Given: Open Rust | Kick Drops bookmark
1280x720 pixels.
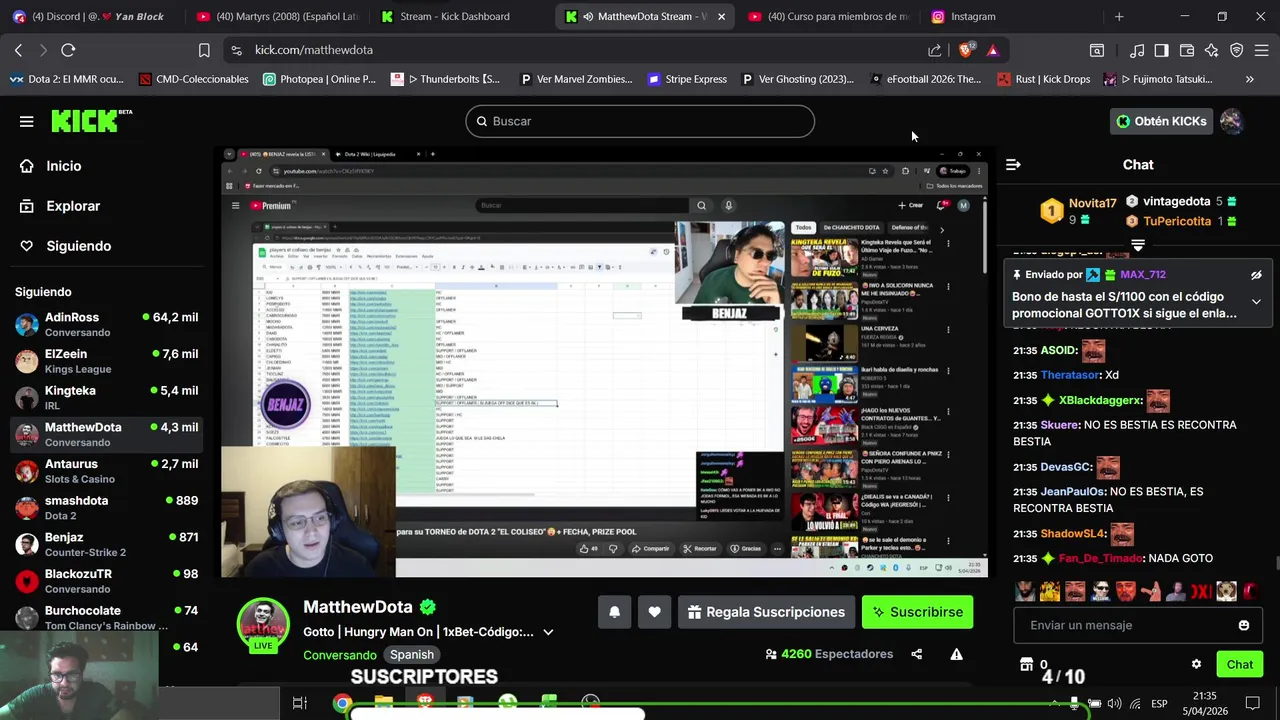Looking at the screenshot, I should coord(1044,79).
